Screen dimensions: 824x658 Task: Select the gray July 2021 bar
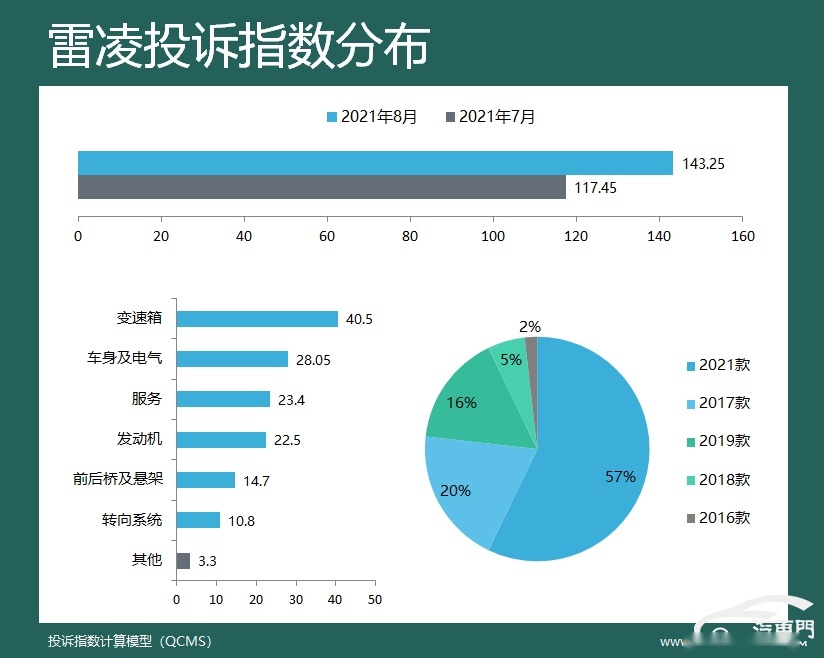322,187
